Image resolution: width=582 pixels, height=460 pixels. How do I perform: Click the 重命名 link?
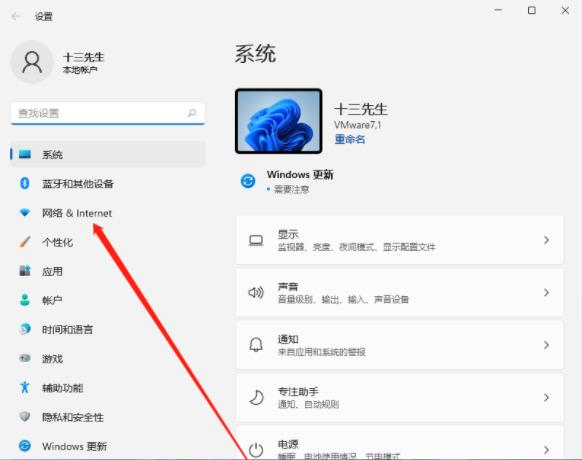point(350,139)
